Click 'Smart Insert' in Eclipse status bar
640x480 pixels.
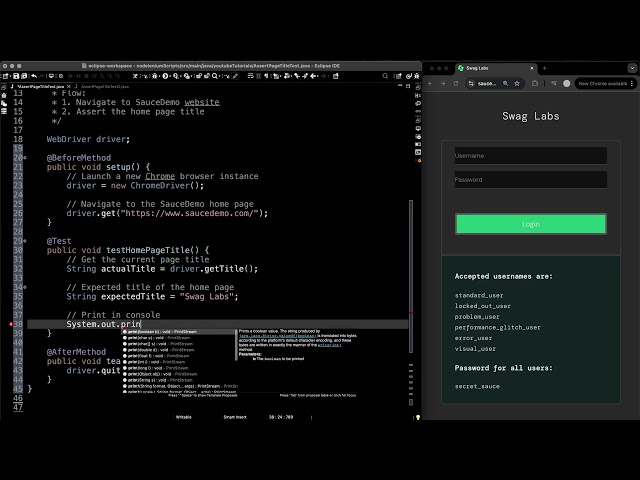pyautogui.click(x=235, y=417)
